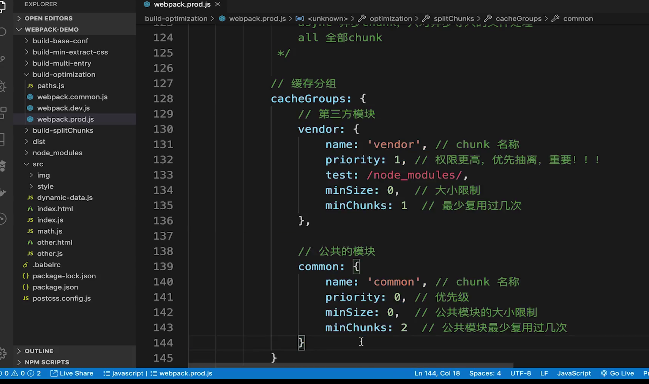649x384 pixels.
Task: Open the Explorer view in activity bar
Action: click(x=2, y=7)
